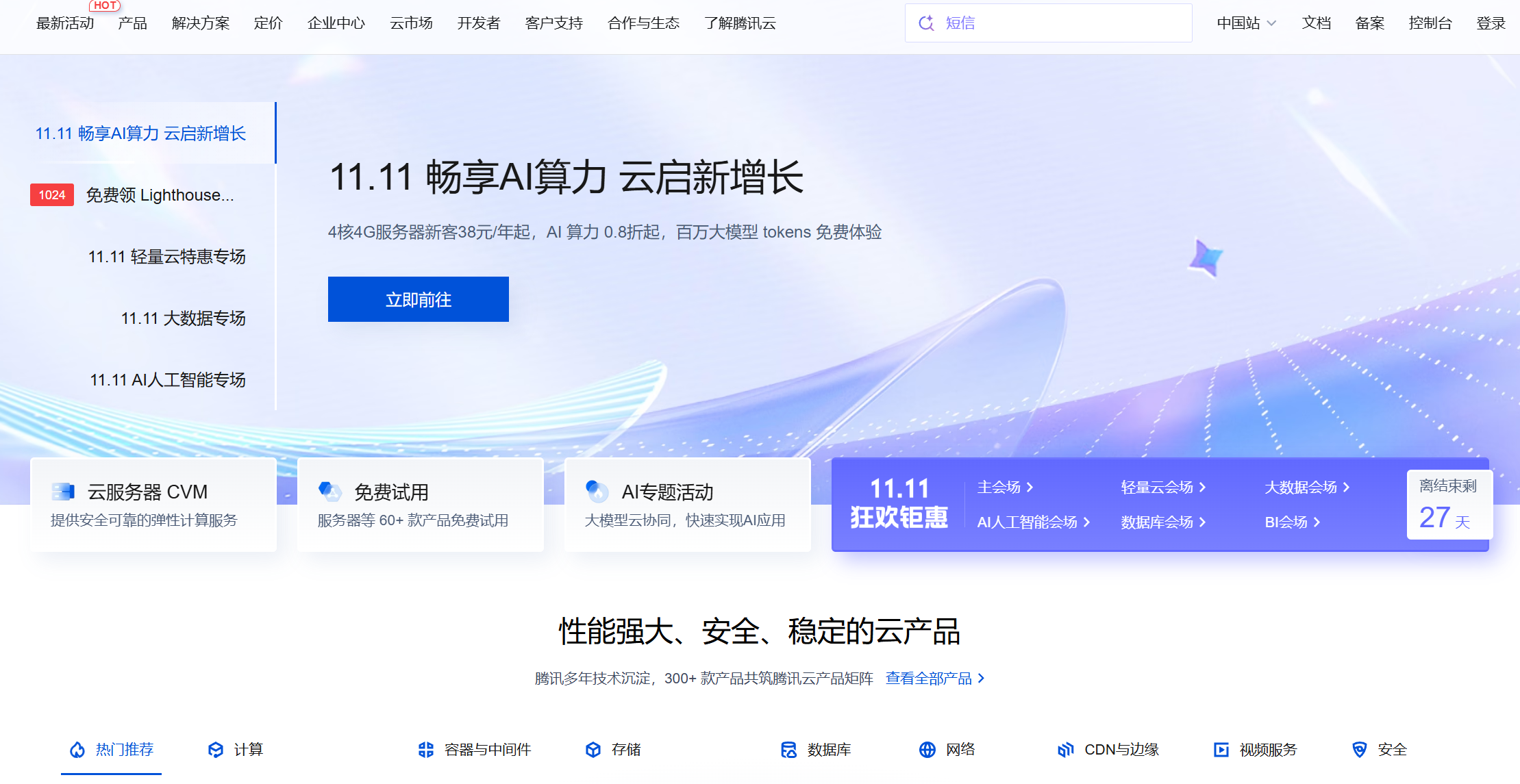This screenshot has width=1520, height=784.
Task: Open the 定价 menu item
Action: point(268,23)
